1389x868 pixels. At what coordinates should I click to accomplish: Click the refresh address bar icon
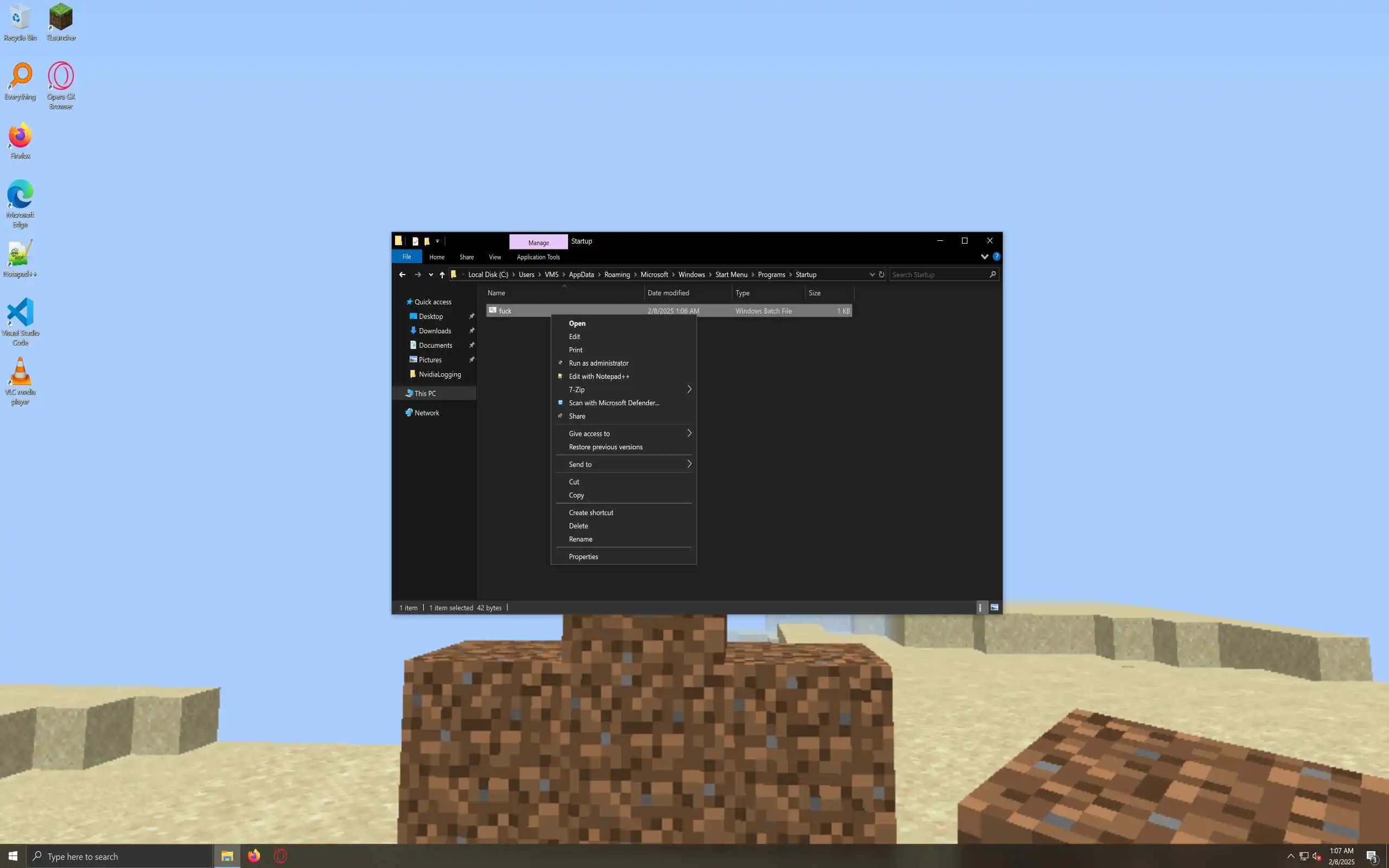point(882,275)
